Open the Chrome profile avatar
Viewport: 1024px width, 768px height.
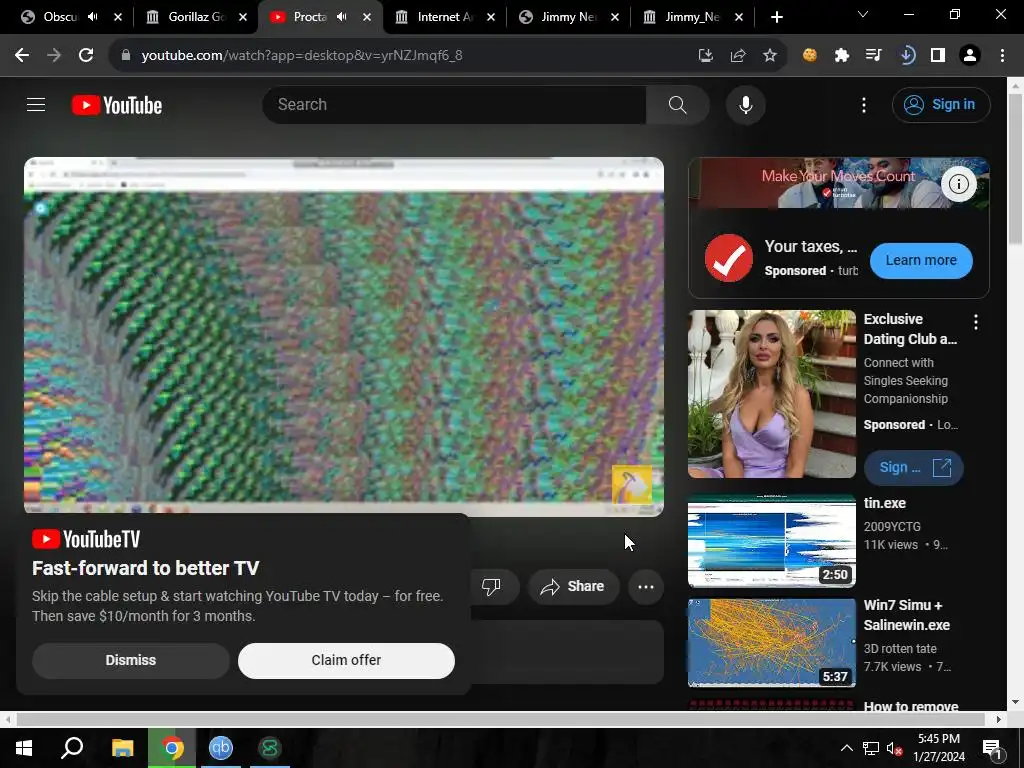[970, 56]
